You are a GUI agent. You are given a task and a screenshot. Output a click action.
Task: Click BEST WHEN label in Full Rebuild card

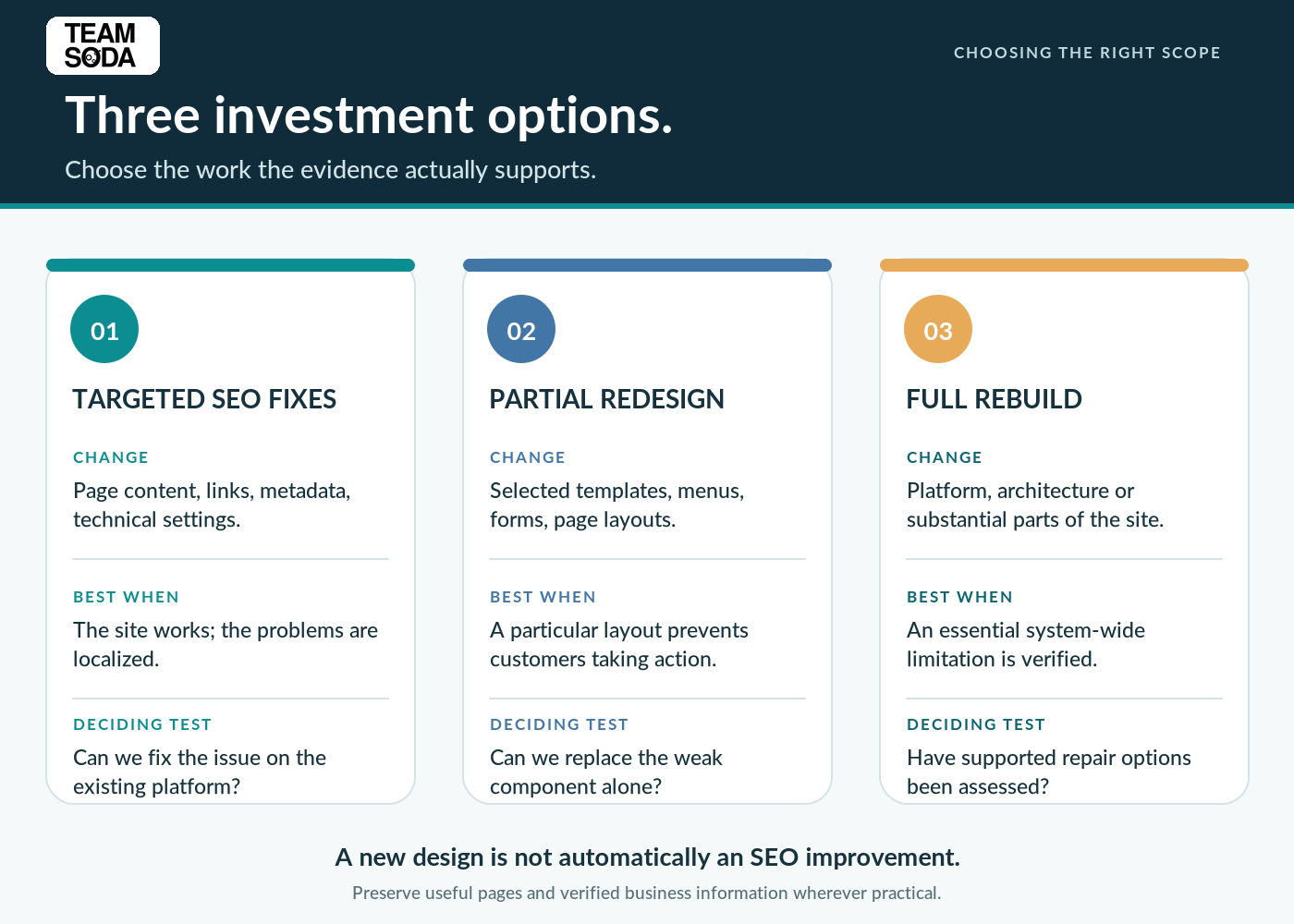point(959,597)
